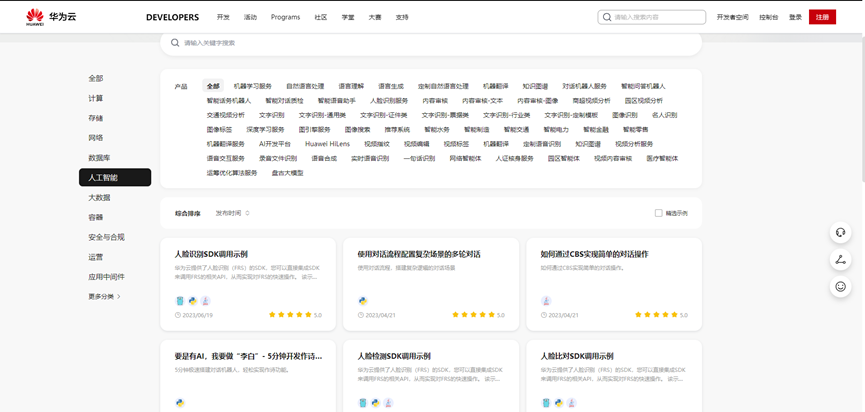The width and height of the screenshot is (865, 412).
Task: Click clock icon beside 2023/06/19 date
Action: 177,315
